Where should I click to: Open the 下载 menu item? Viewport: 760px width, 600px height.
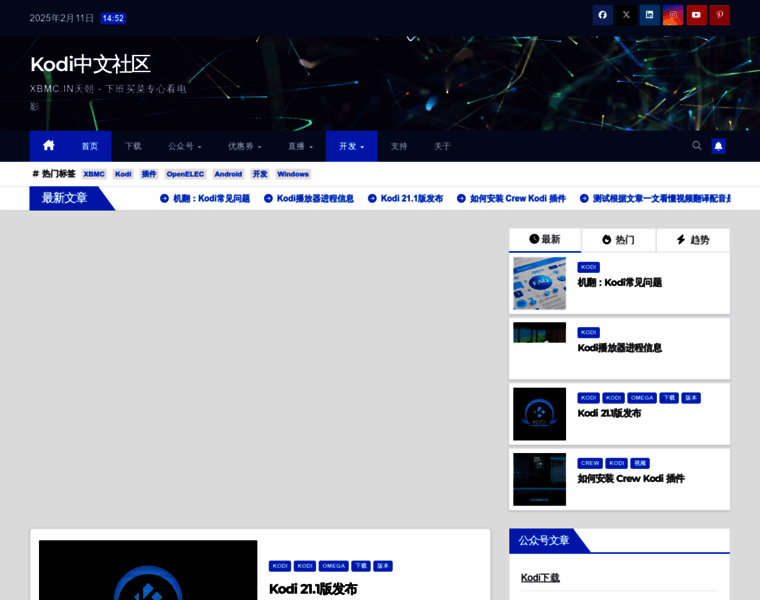coord(133,146)
